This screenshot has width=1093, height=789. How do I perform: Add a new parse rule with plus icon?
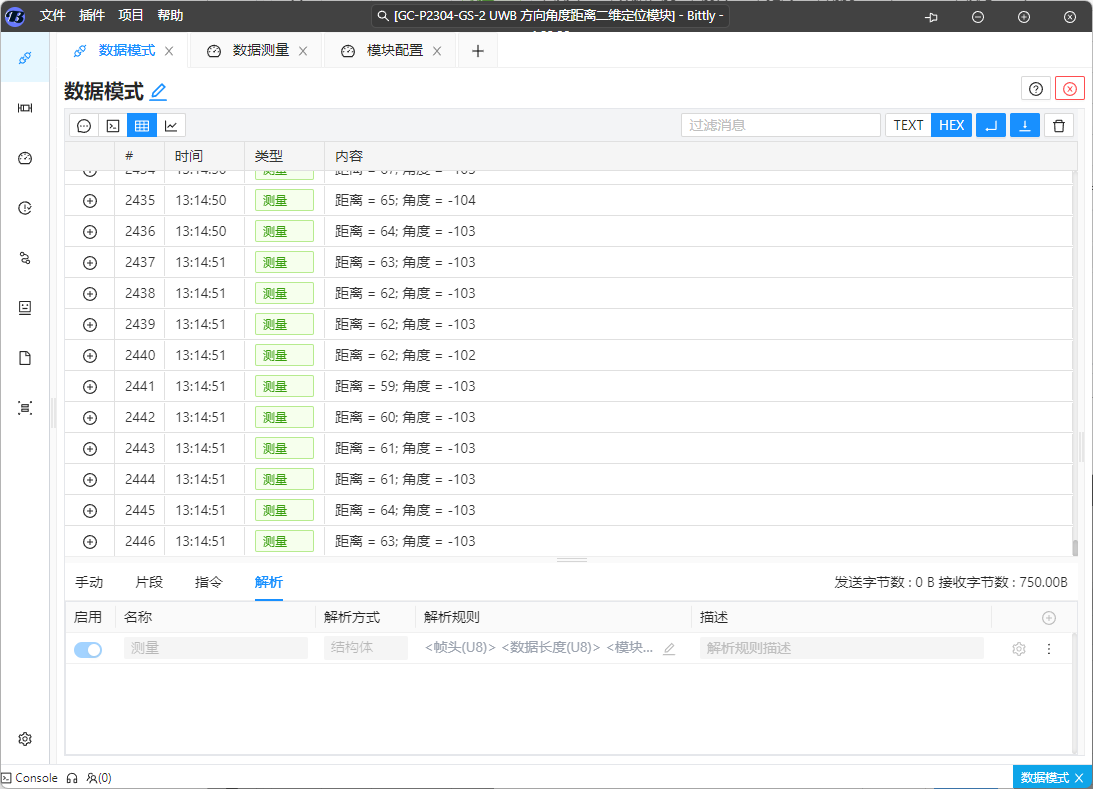click(1048, 618)
